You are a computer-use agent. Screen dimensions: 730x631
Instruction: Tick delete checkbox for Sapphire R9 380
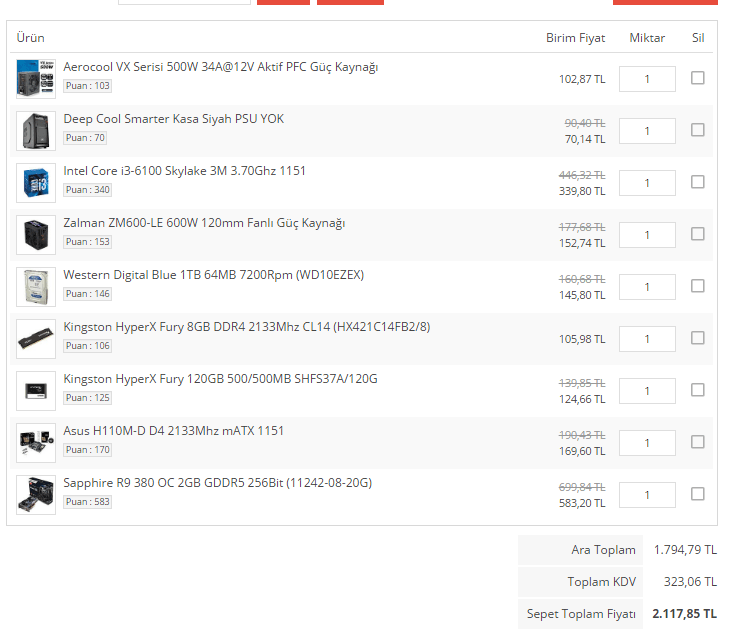[x=697, y=494]
